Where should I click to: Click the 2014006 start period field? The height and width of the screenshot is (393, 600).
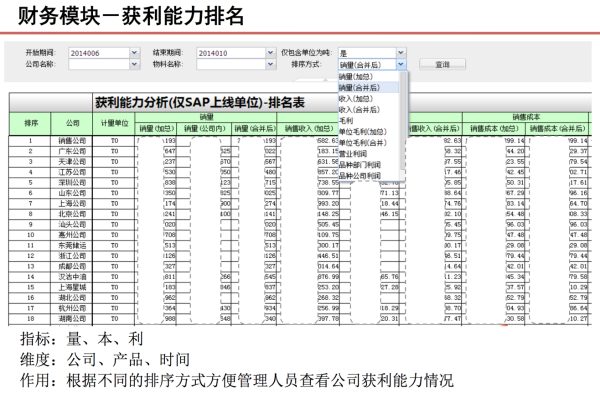coord(99,53)
